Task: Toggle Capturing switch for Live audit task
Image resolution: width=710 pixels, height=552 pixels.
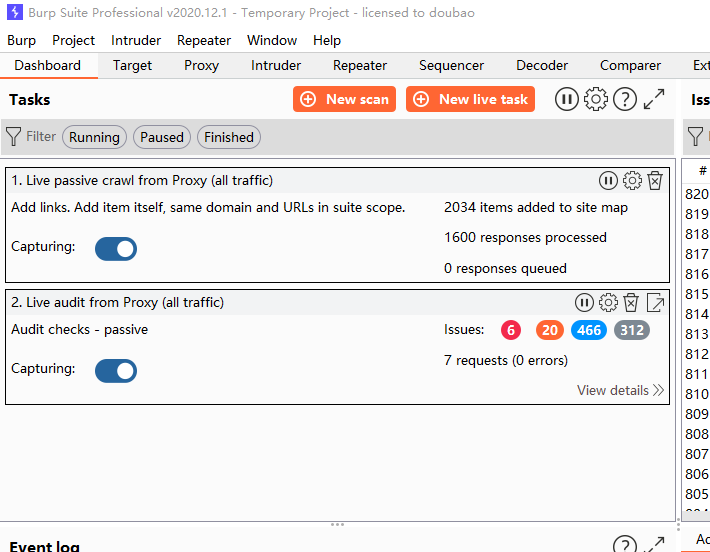Action: coord(116,371)
